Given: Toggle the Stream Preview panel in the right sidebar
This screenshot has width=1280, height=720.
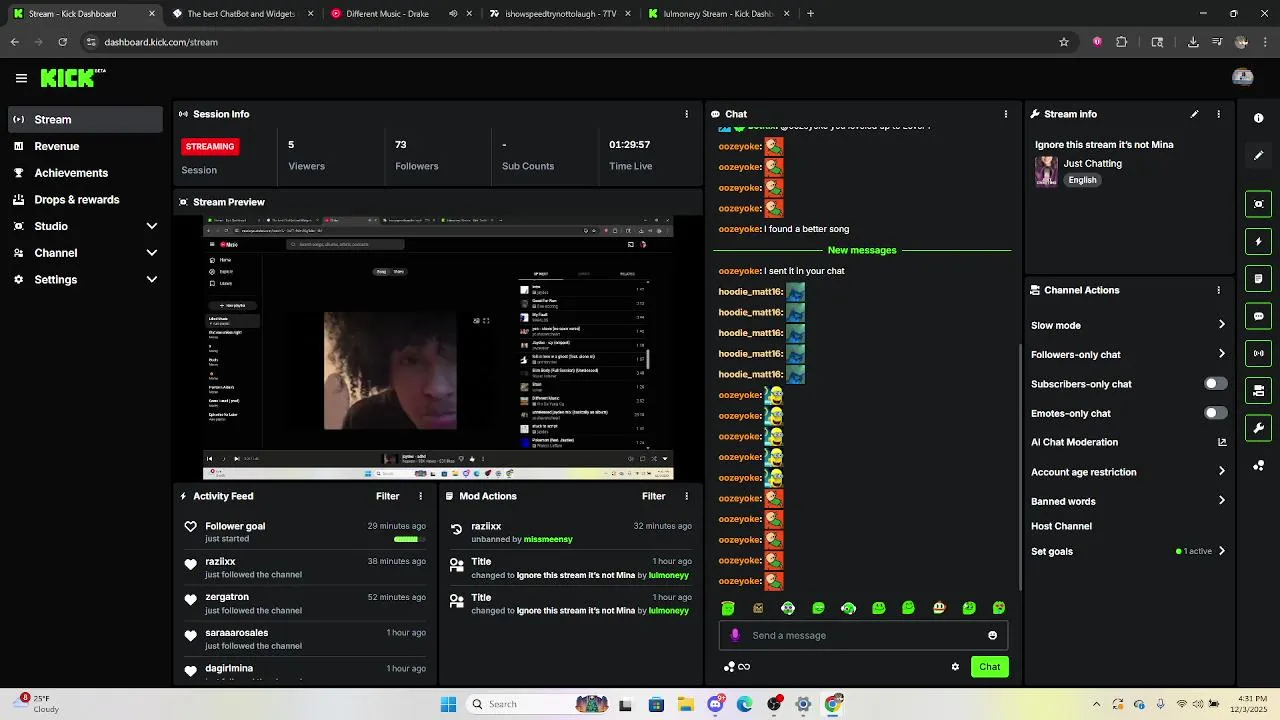Looking at the screenshot, I should point(1258,204).
